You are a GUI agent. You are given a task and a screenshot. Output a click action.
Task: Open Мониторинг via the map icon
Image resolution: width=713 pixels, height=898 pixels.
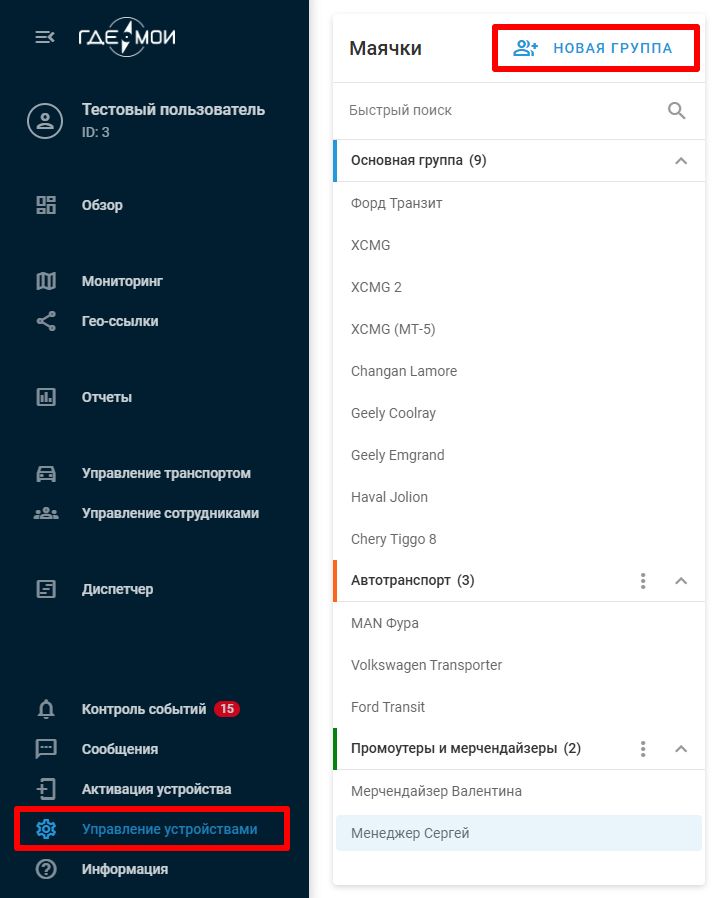coord(45,281)
